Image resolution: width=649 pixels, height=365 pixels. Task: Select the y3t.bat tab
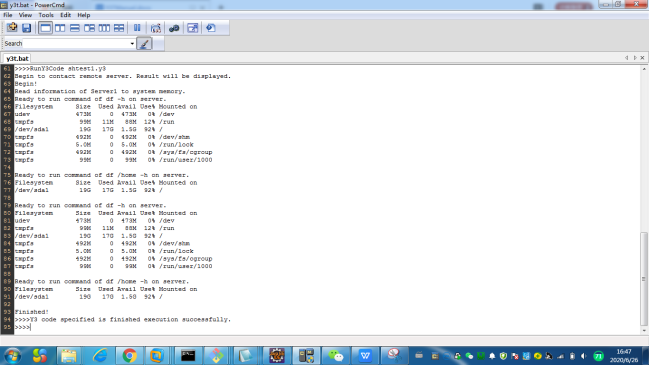click(x=17, y=58)
